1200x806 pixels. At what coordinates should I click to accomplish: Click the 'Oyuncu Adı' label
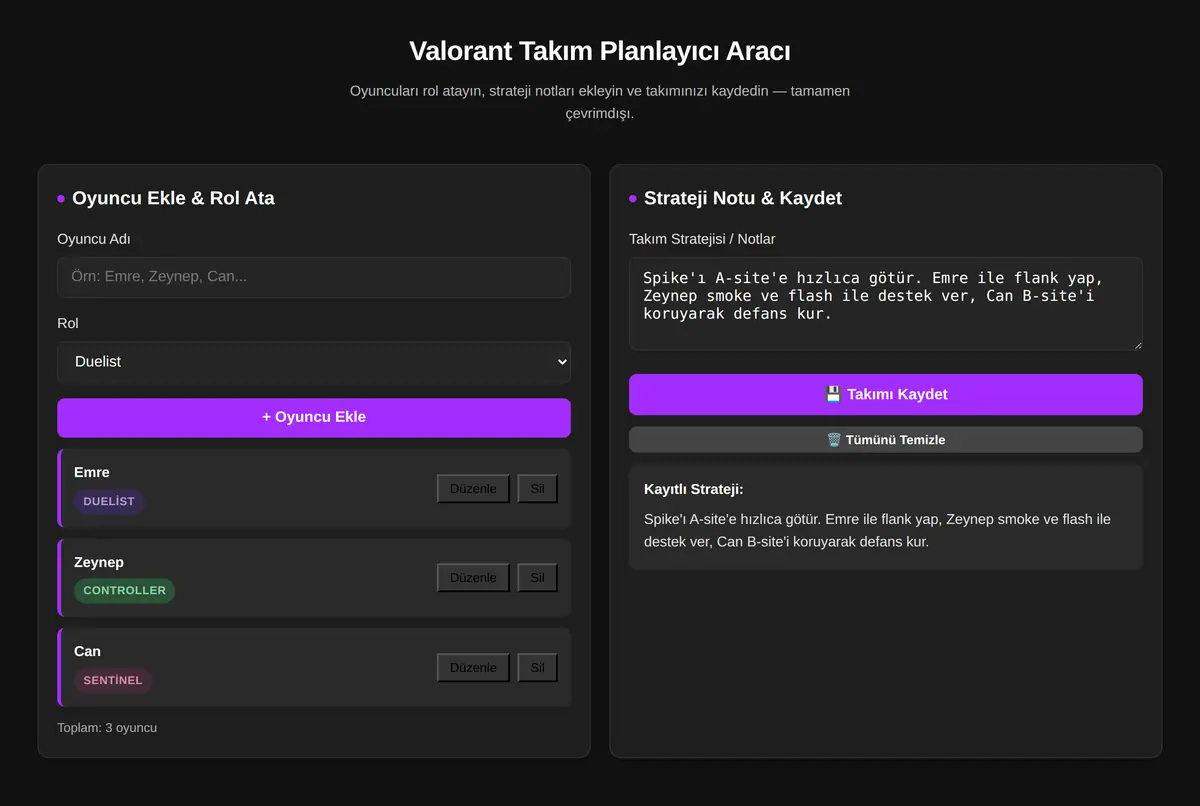(94, 239)
